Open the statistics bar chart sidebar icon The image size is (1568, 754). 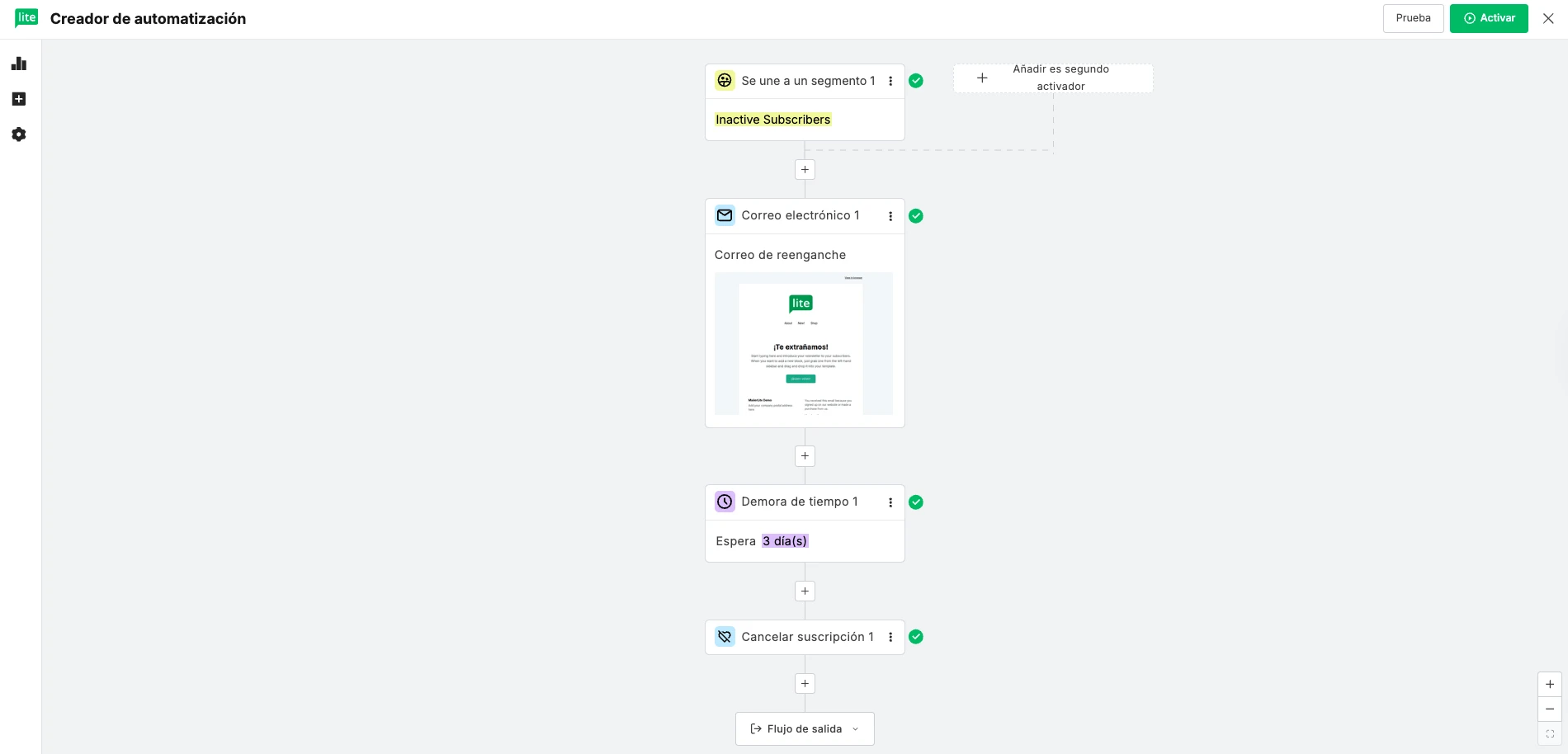19,64
